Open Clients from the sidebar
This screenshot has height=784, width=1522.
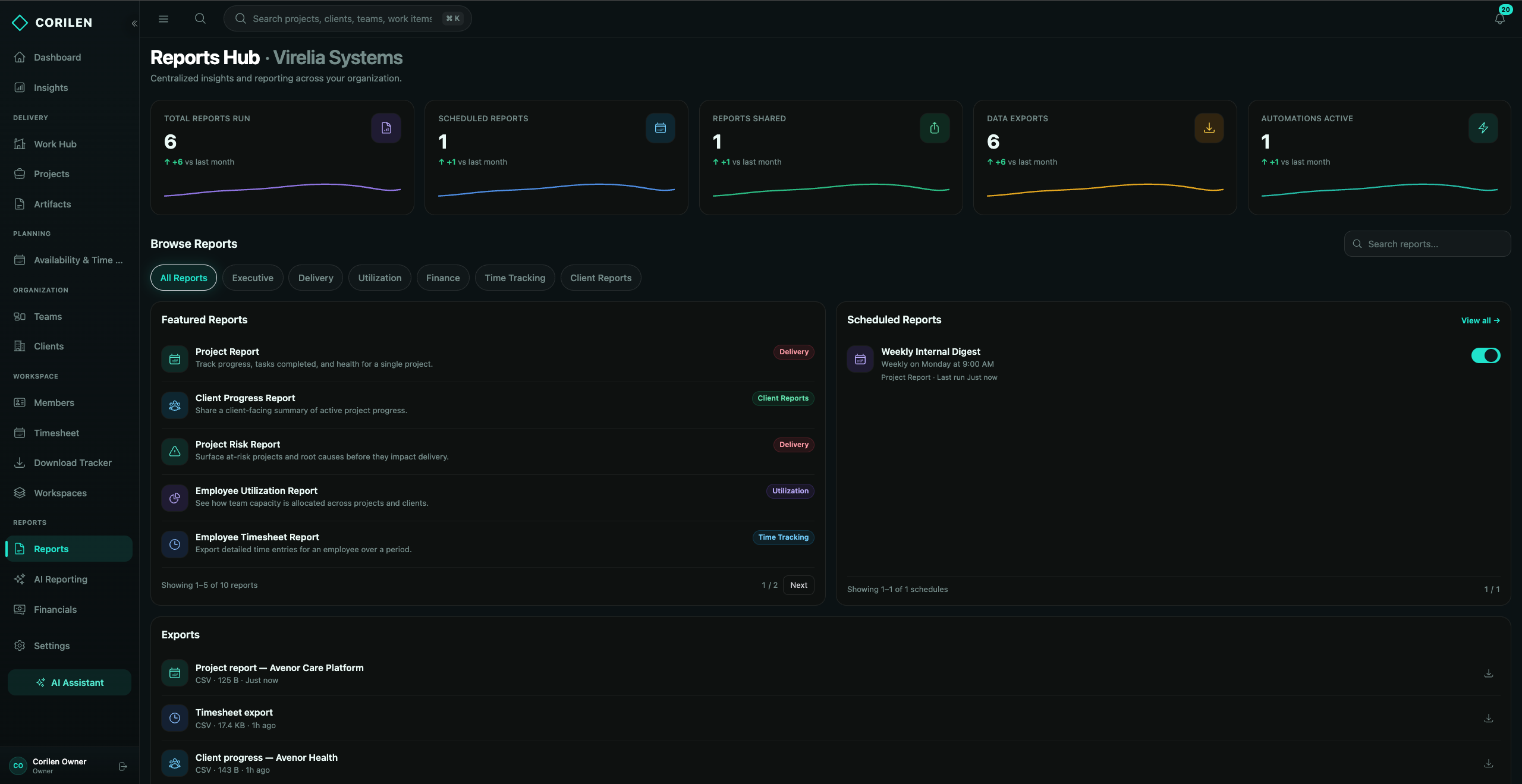click(69, 346)
